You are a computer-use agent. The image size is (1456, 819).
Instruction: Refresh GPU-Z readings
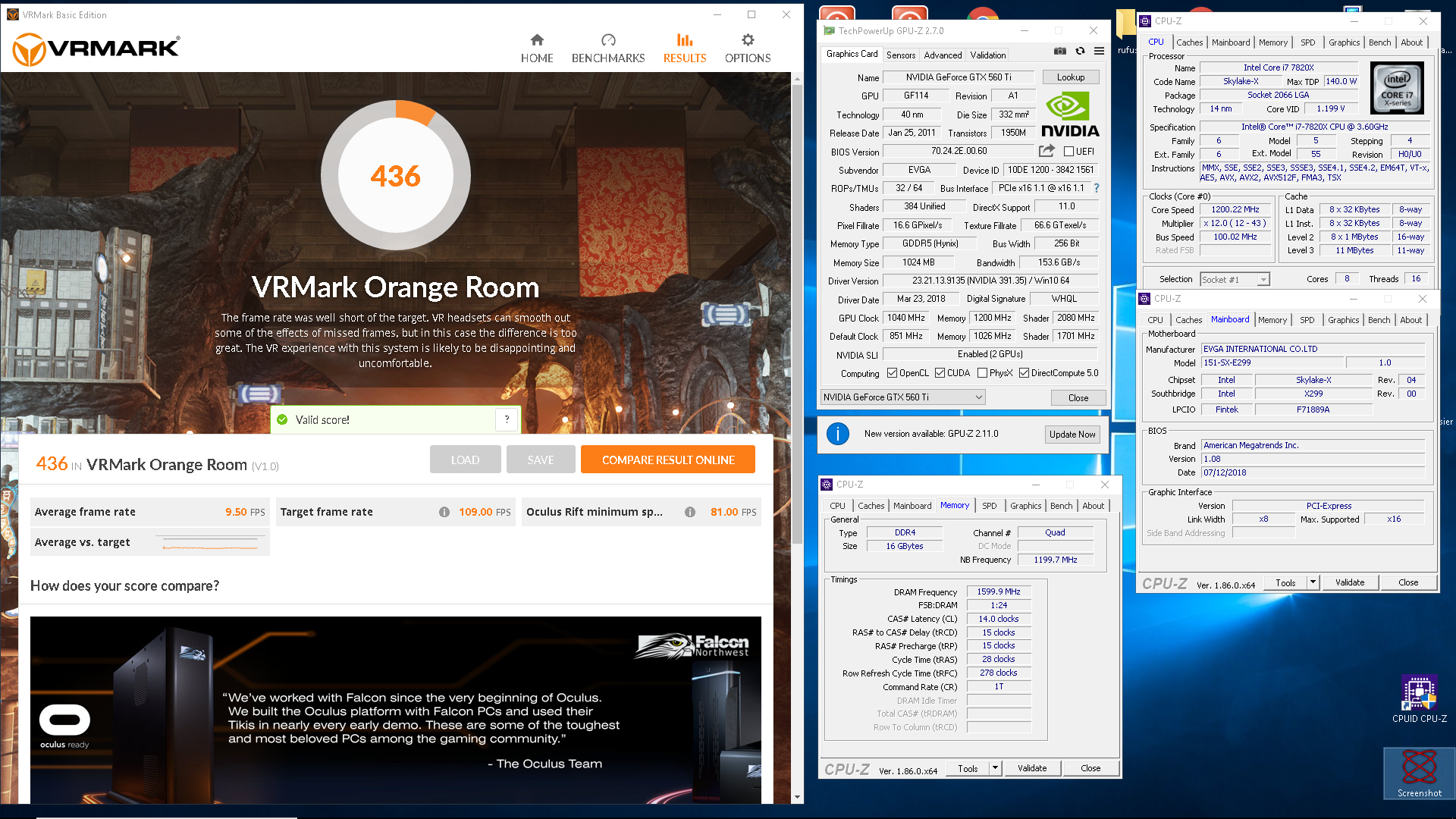click(x=1080, y=52)
